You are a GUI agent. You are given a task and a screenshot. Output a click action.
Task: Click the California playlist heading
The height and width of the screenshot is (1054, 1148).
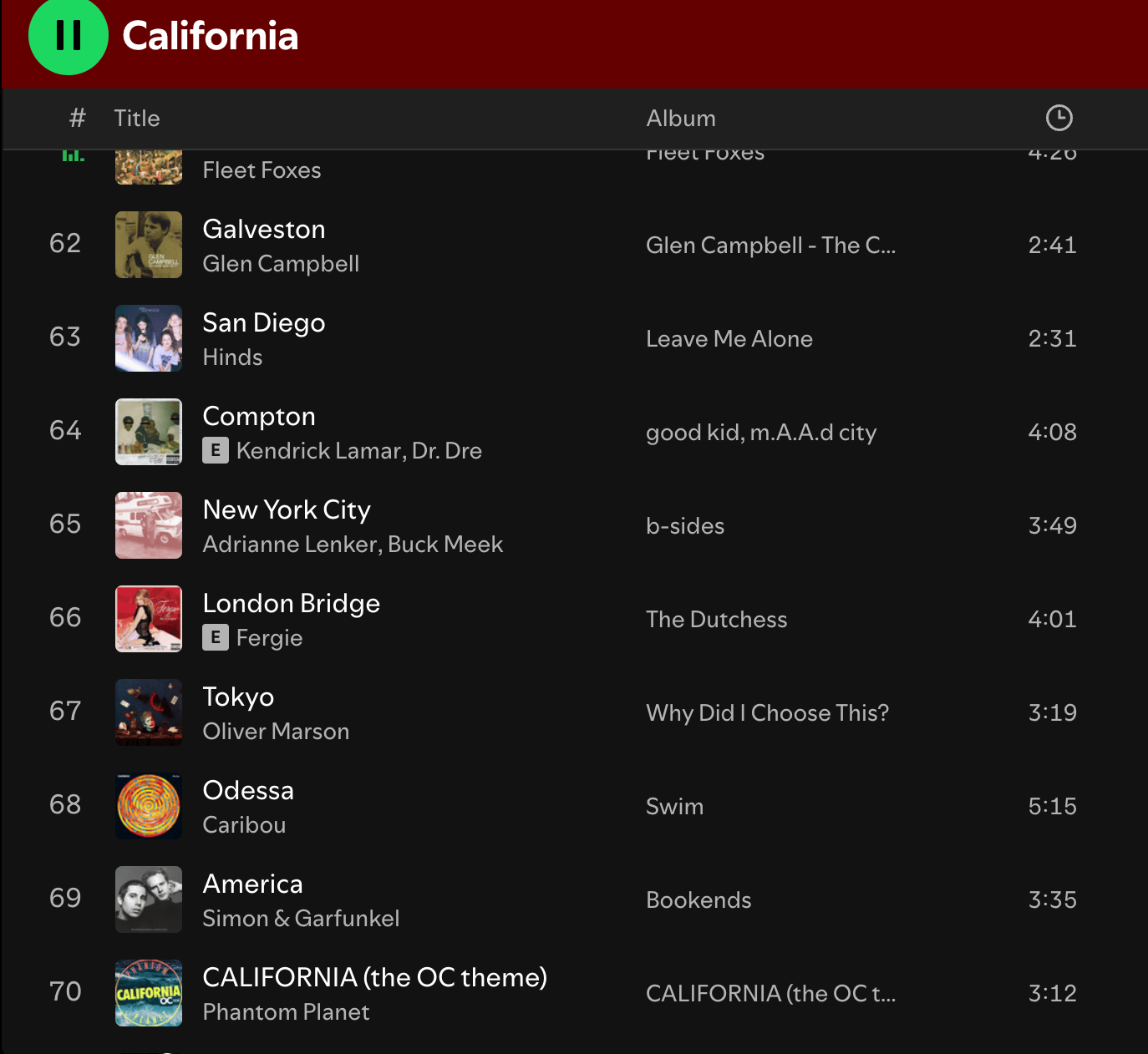211,36
